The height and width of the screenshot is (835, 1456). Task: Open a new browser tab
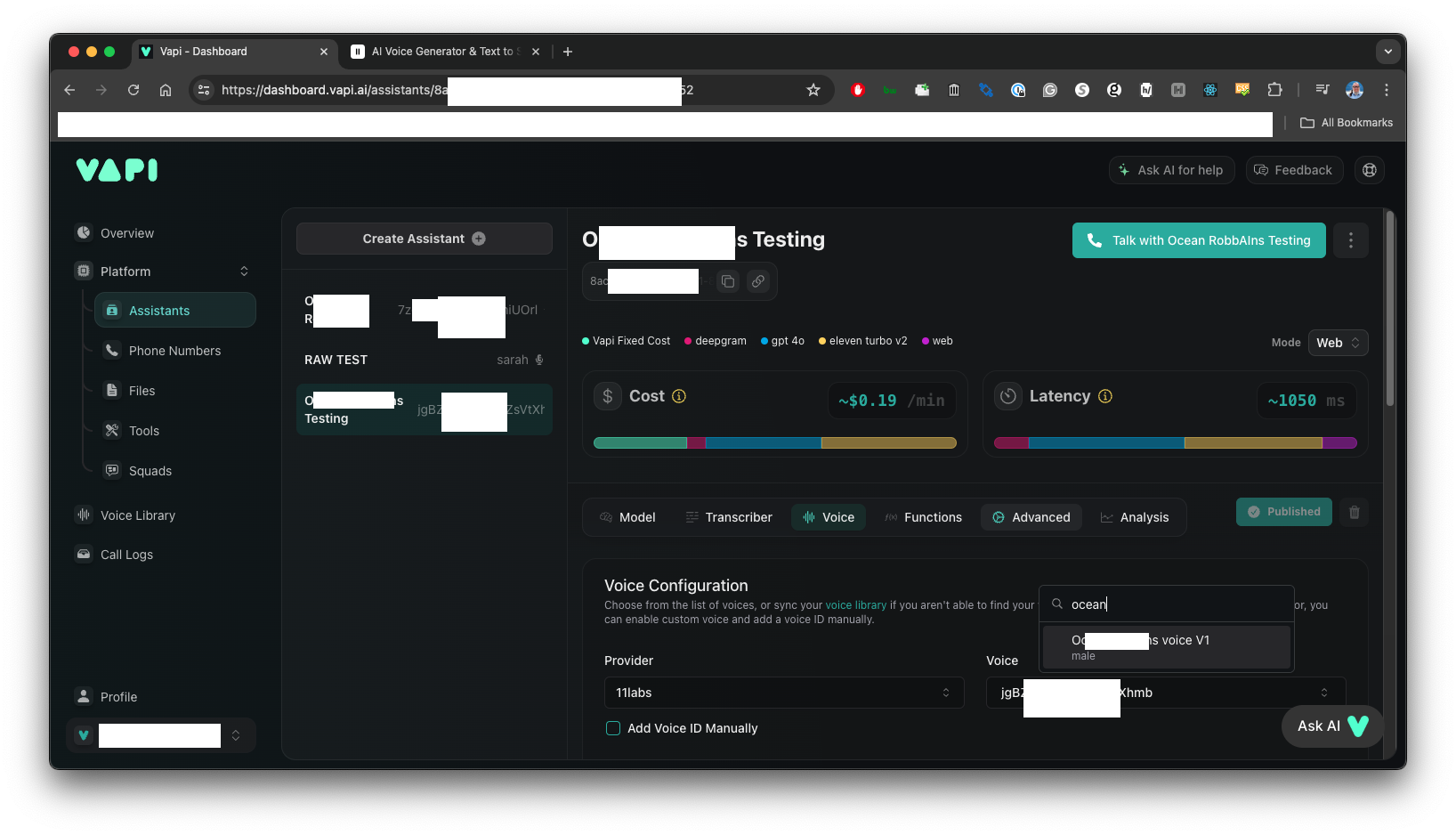[568, 52]
